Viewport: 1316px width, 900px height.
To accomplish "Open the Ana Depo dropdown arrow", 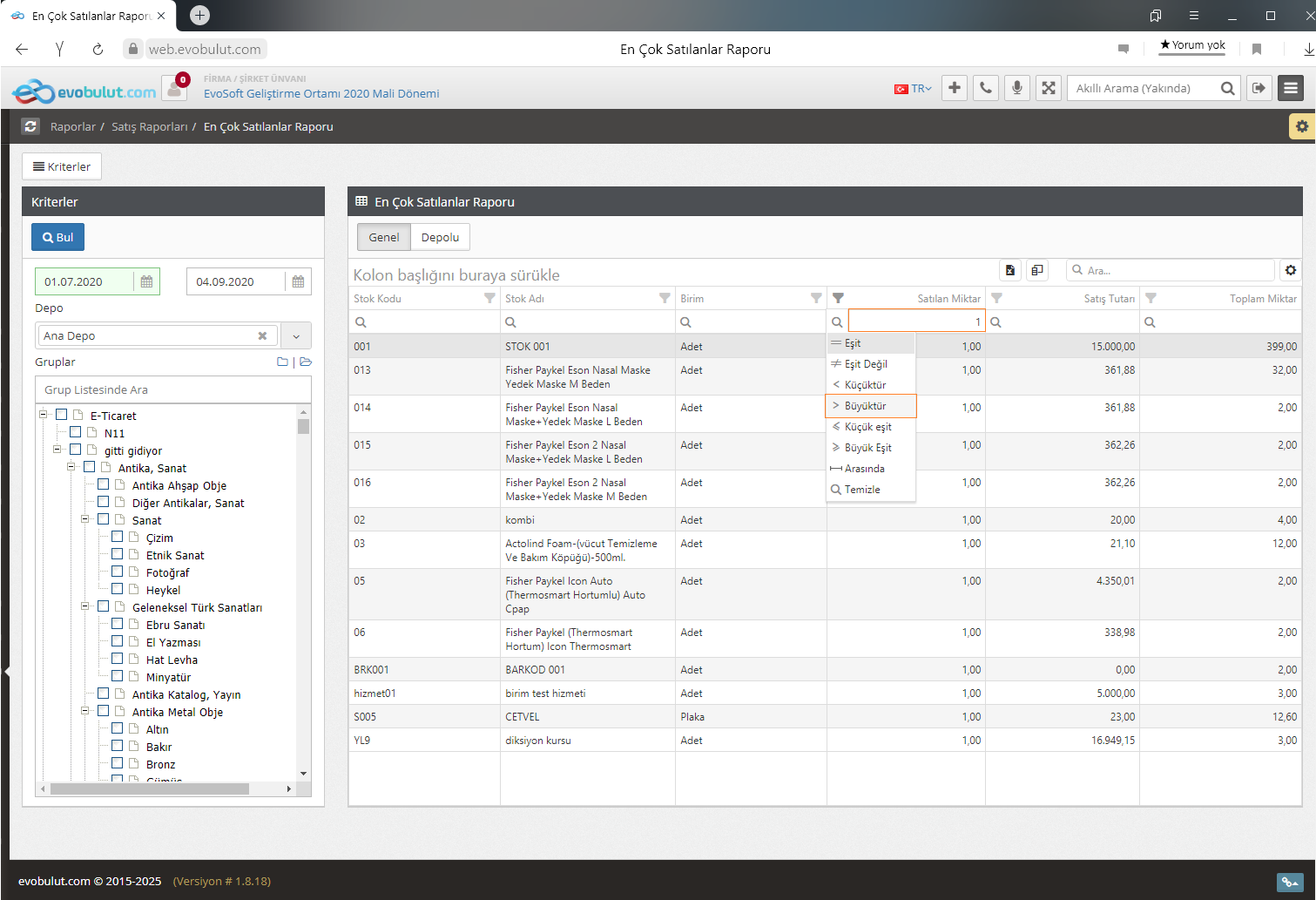I will tap(296, 335).
